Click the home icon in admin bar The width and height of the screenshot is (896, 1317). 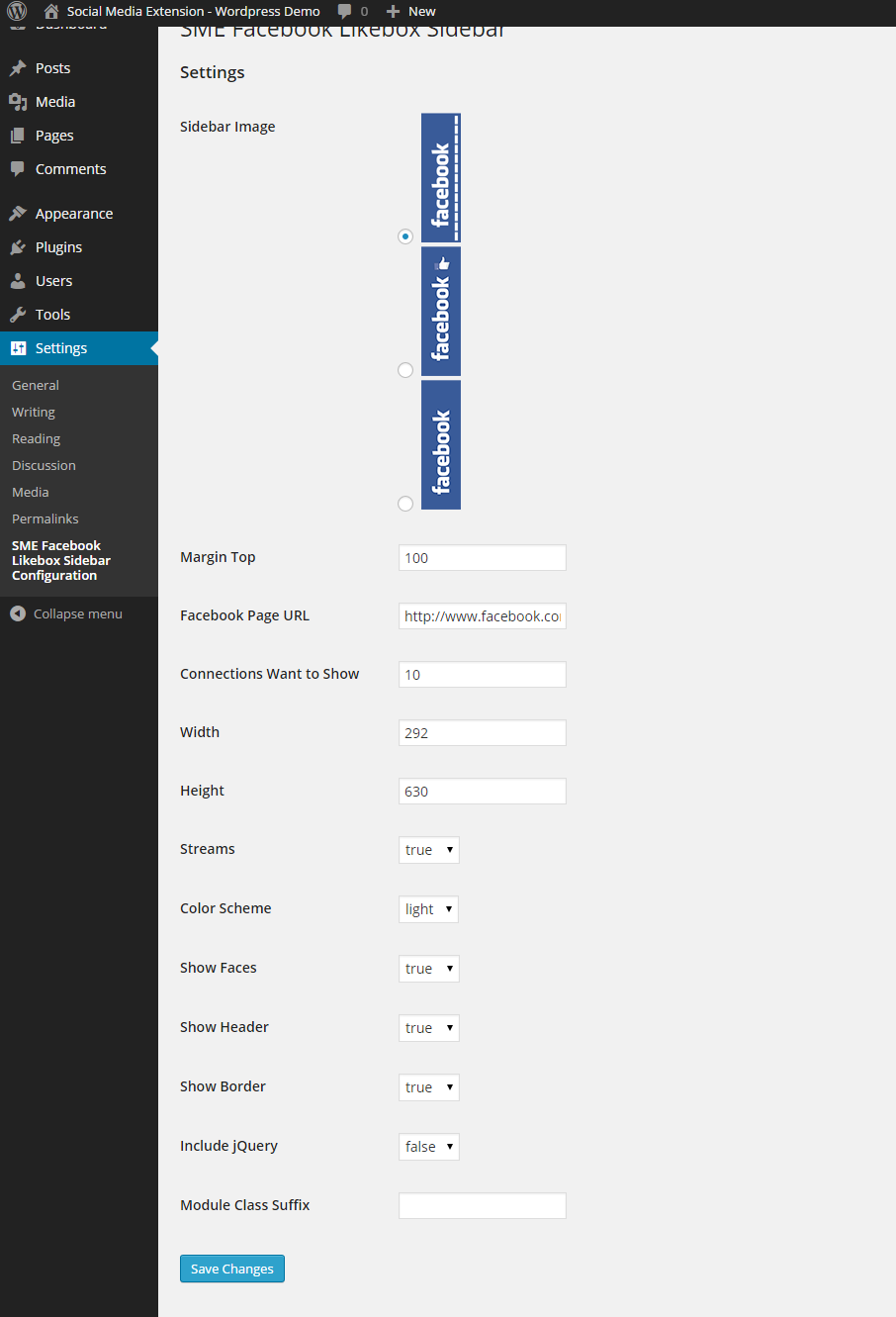click(51, 12)
